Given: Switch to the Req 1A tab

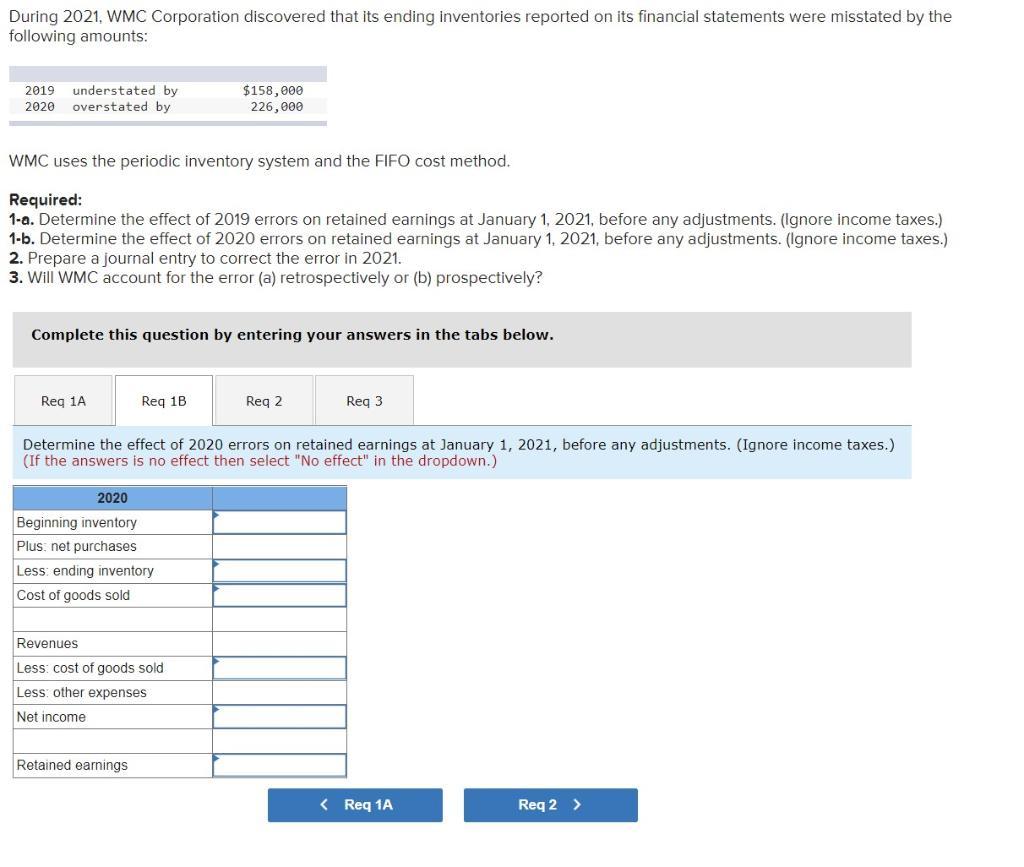Looking at the screenshot, I should [x=63, y=400].
